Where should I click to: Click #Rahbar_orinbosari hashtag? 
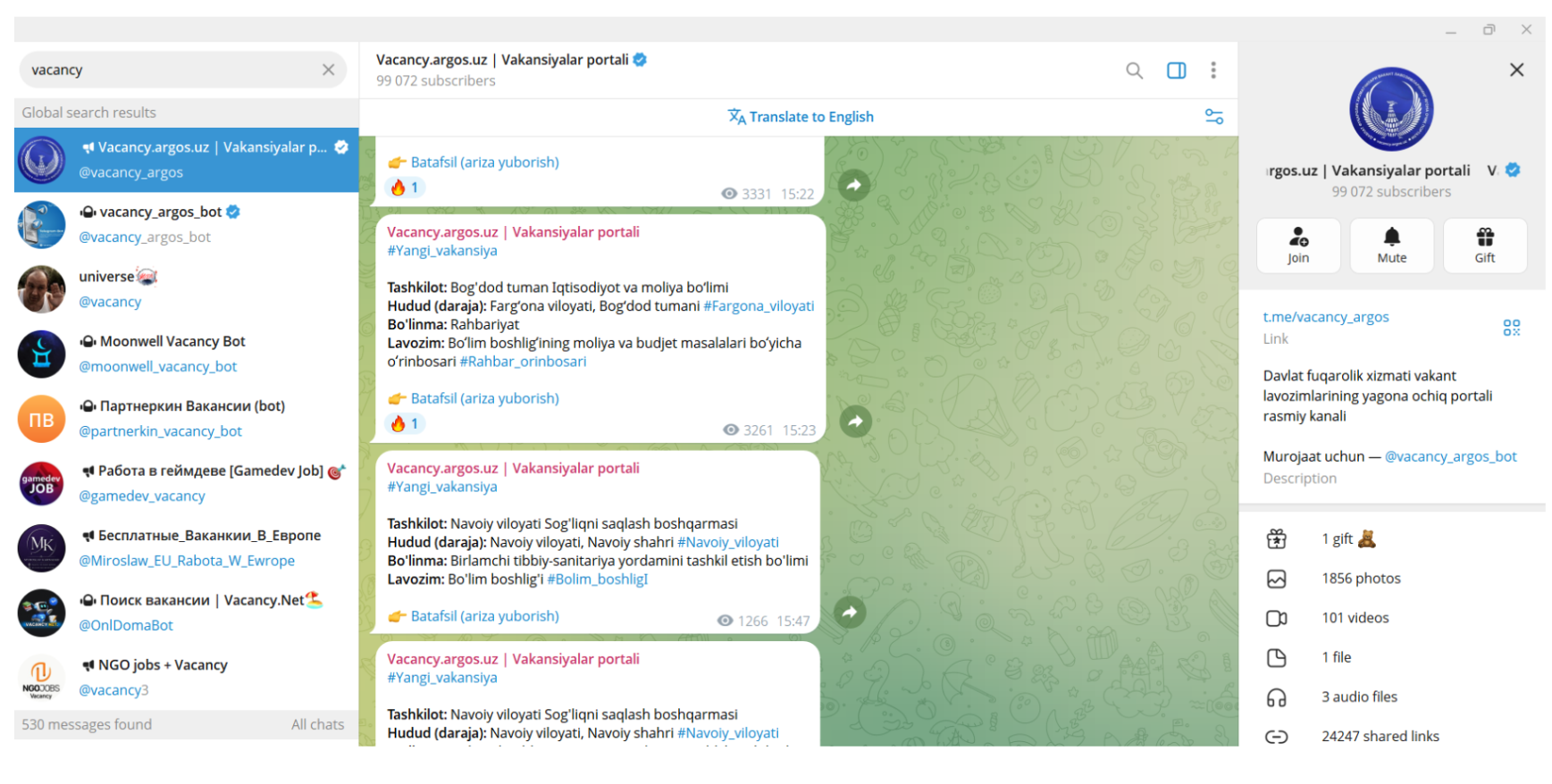click(x=523, y=362)
